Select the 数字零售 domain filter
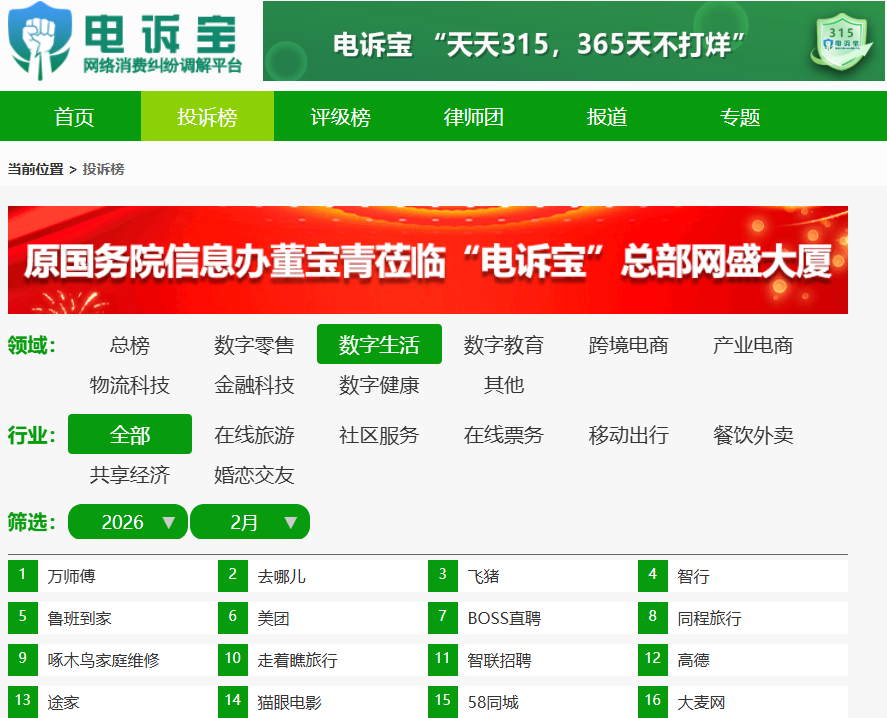The height and width of the screenshot is (718, 887). [254, 345]
